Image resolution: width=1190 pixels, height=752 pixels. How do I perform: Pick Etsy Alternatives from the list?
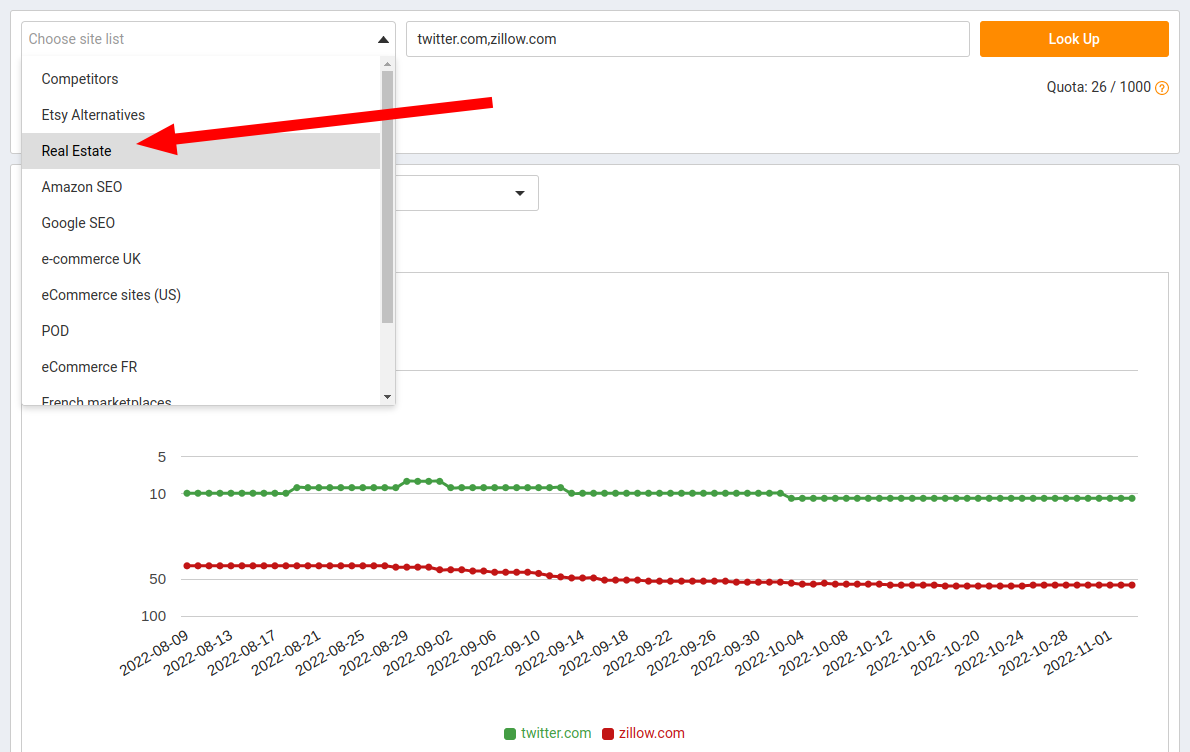[x=93, y=114]
